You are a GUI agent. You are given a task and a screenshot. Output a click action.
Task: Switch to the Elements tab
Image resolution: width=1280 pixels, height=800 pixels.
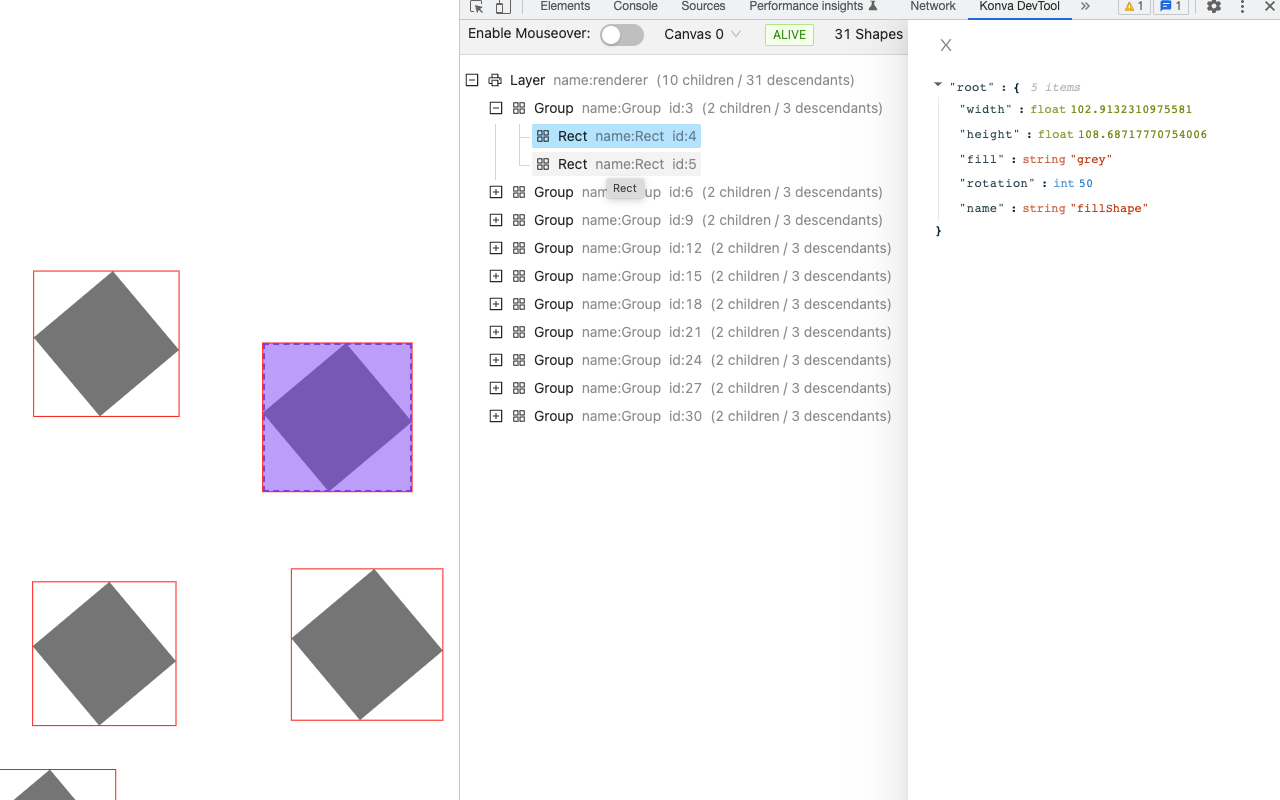[565, 7]
